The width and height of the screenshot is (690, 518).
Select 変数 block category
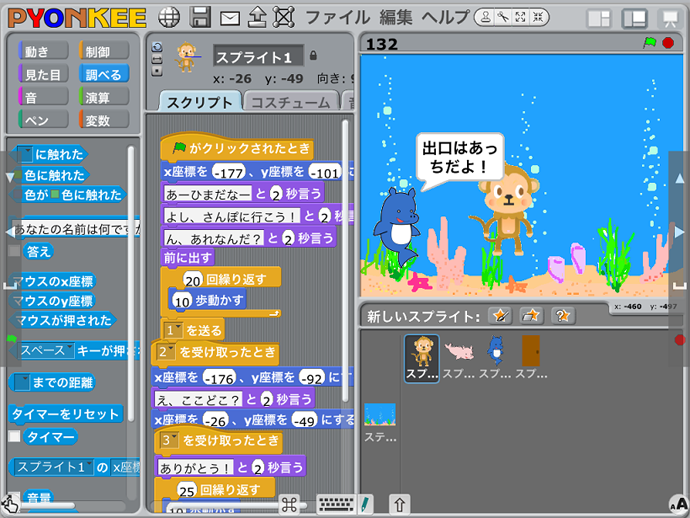pos(104,120)
